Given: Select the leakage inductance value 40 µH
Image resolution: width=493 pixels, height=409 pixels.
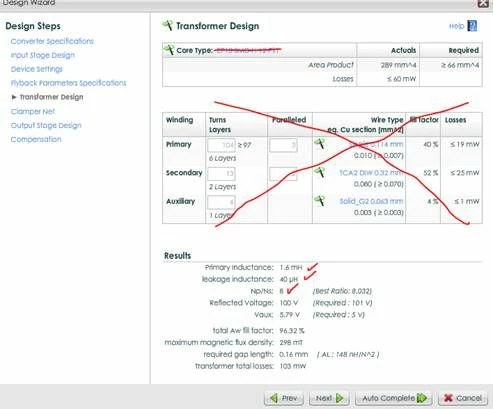Looking at the screenshot, I should pos(289,279).
